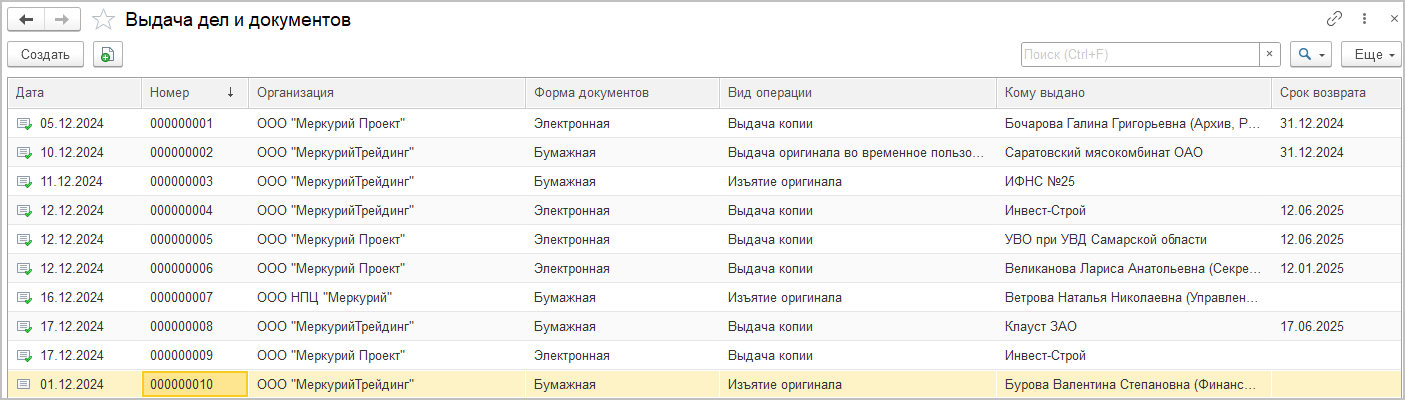Clear the search field with the X
The height and width of the screenshot is (400, 1405).
pyautogui.click(x=1270, y=54)
